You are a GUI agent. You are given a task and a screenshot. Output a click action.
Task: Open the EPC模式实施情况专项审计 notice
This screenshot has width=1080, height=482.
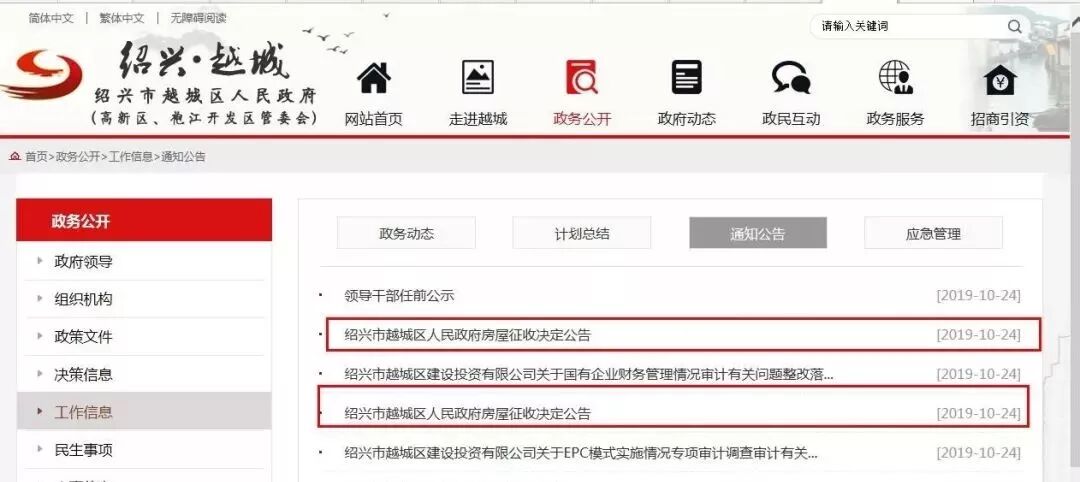tap(581, 453)
